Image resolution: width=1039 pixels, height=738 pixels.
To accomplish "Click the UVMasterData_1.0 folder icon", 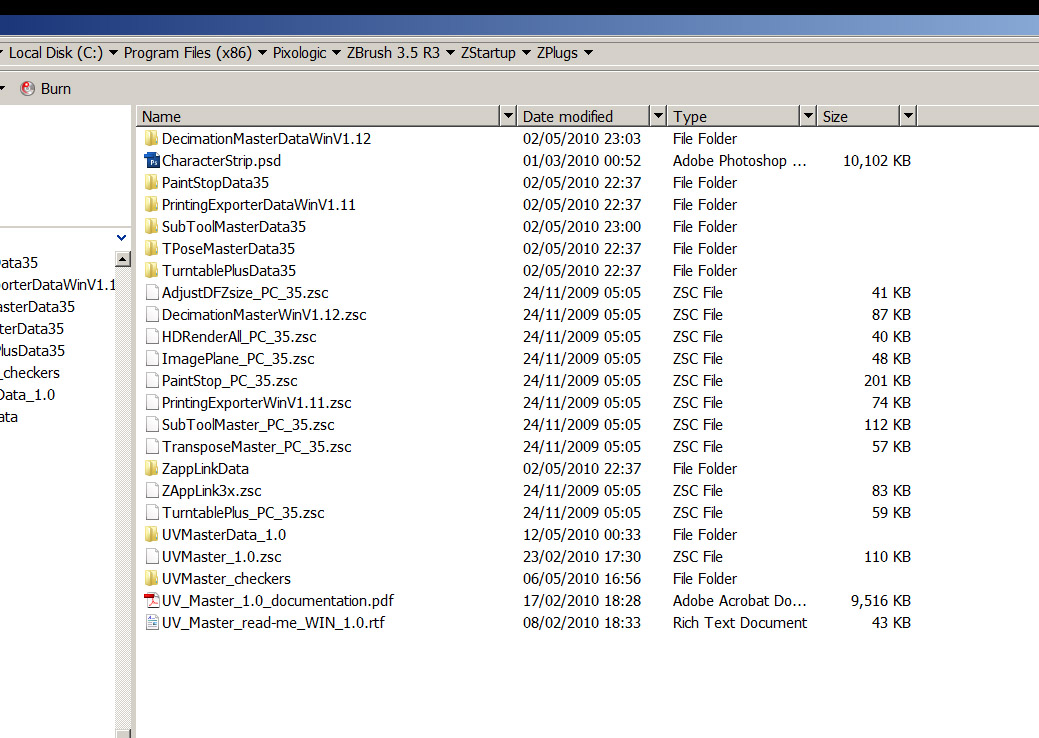I will pyautogui.click(x=151, y=534).
